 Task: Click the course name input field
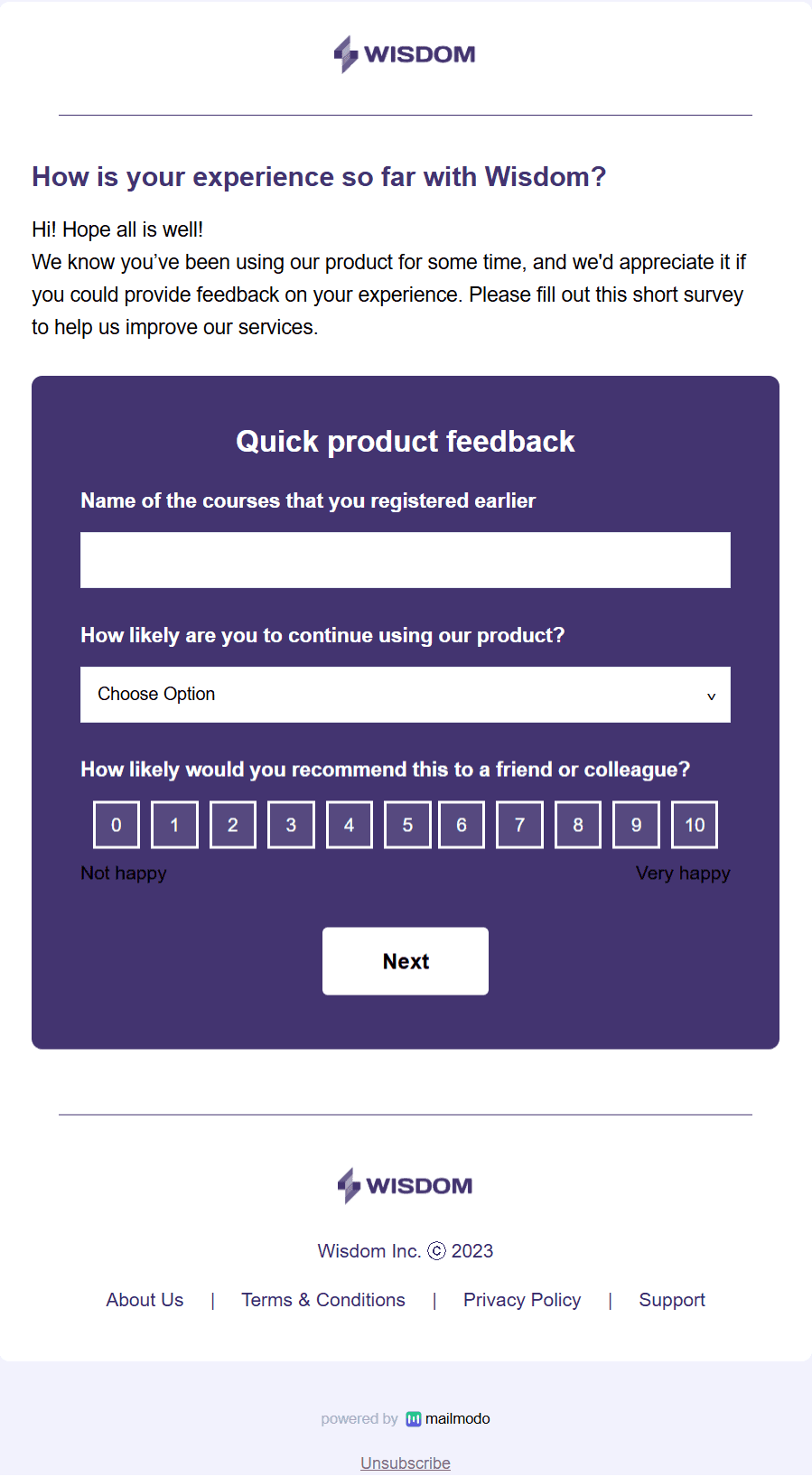click(405, 559)
